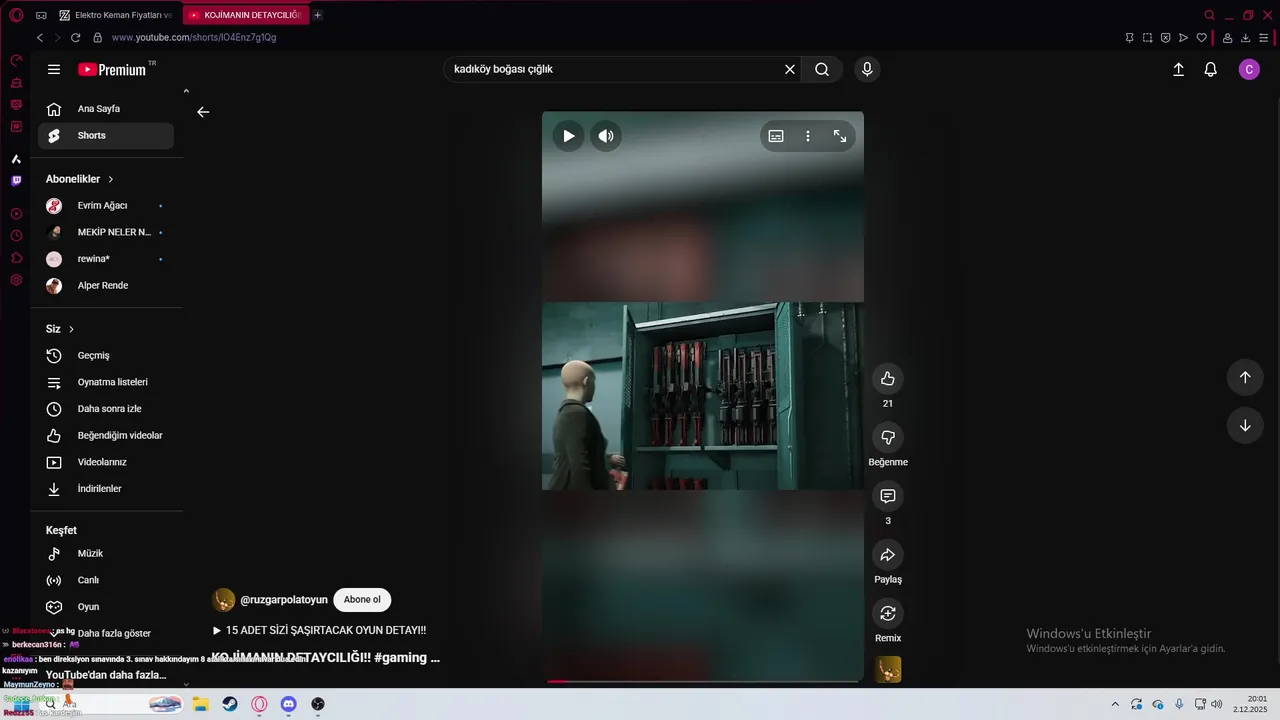1280x720 pixels.
Task: Open the Alper Rende subscription
Action: point(106,286)
